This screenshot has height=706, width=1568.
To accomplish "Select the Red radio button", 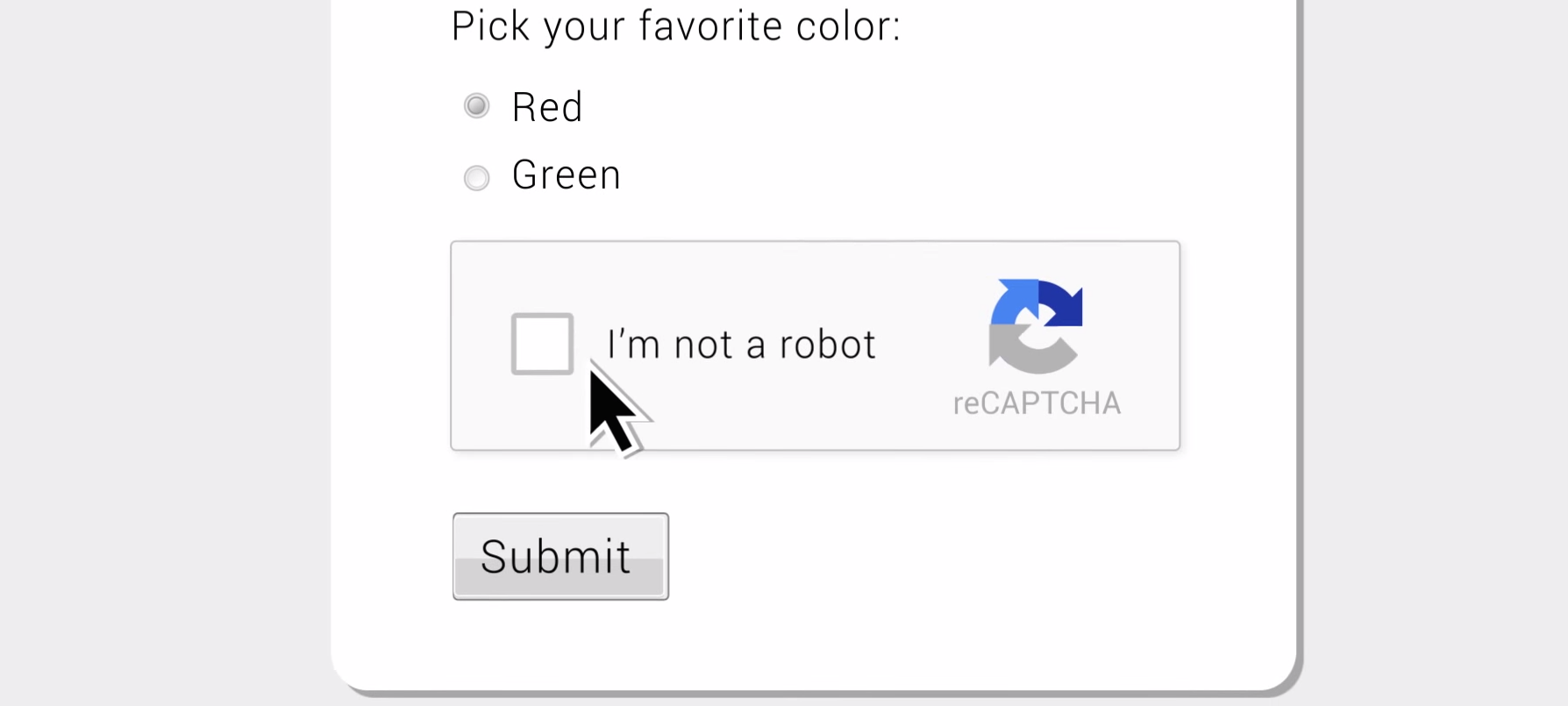I will (476, 106).
